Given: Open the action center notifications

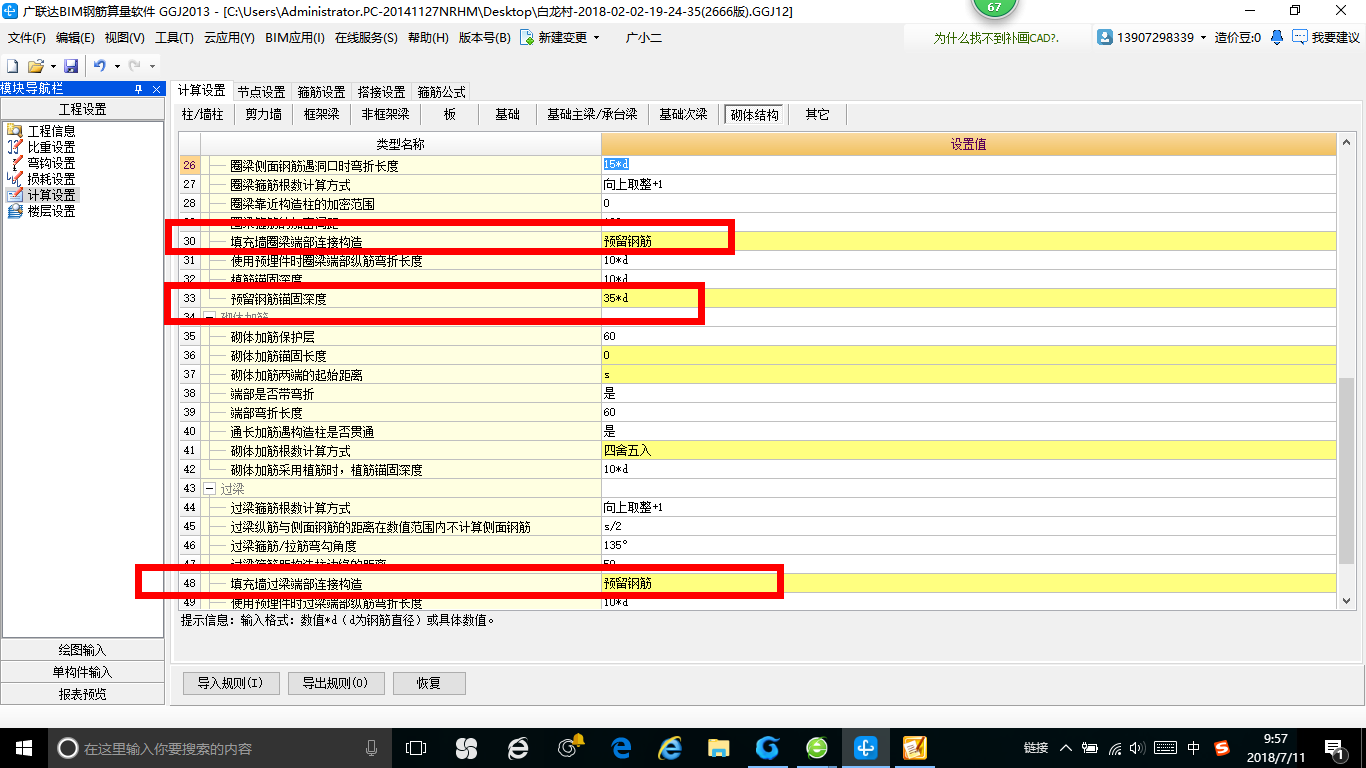Looking at the screenshot, I should 1335,747.
